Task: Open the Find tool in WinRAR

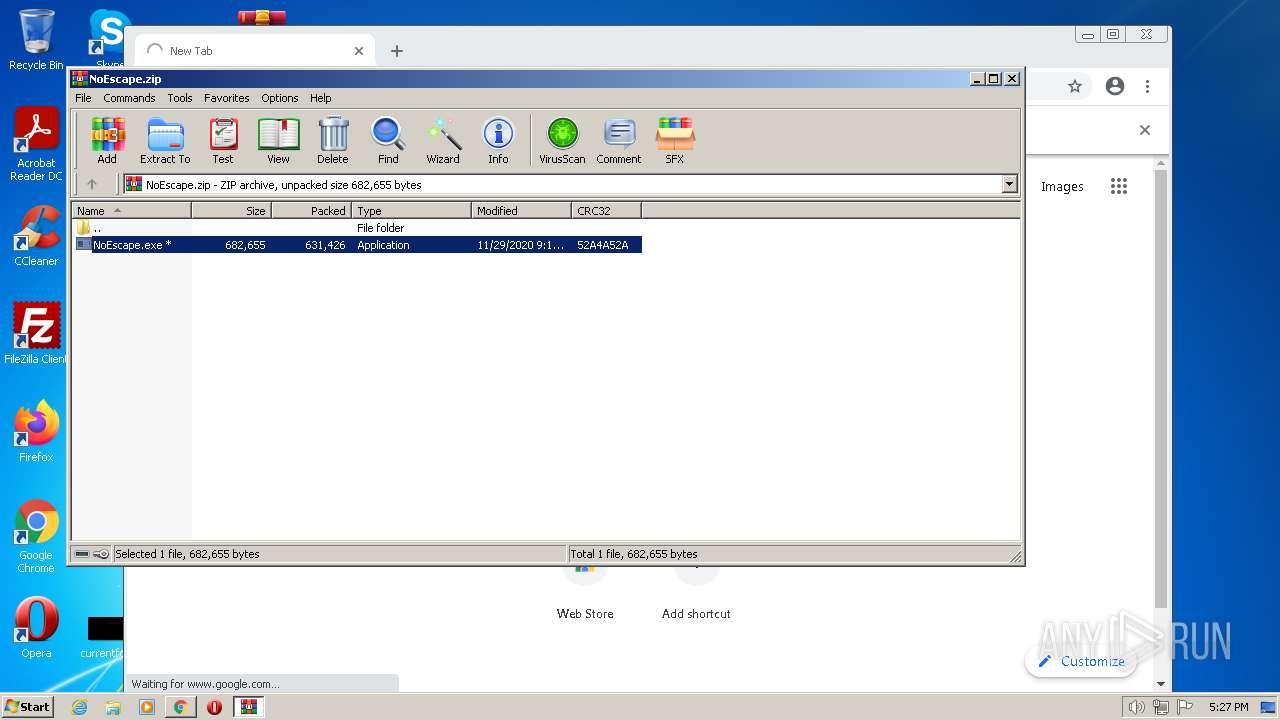Action: (388, 140)
